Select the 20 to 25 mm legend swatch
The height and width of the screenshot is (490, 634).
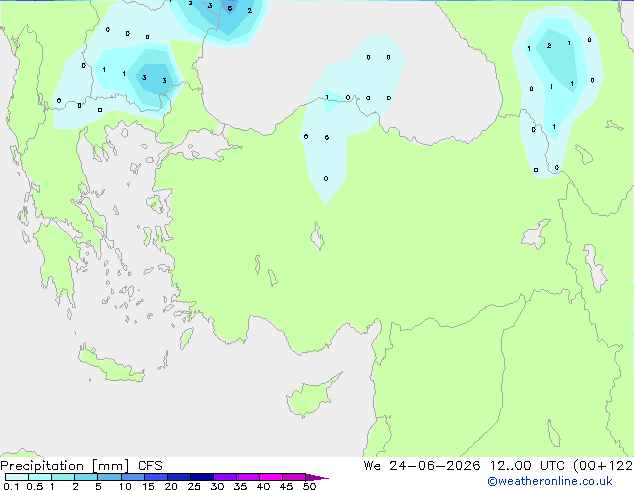179,477
